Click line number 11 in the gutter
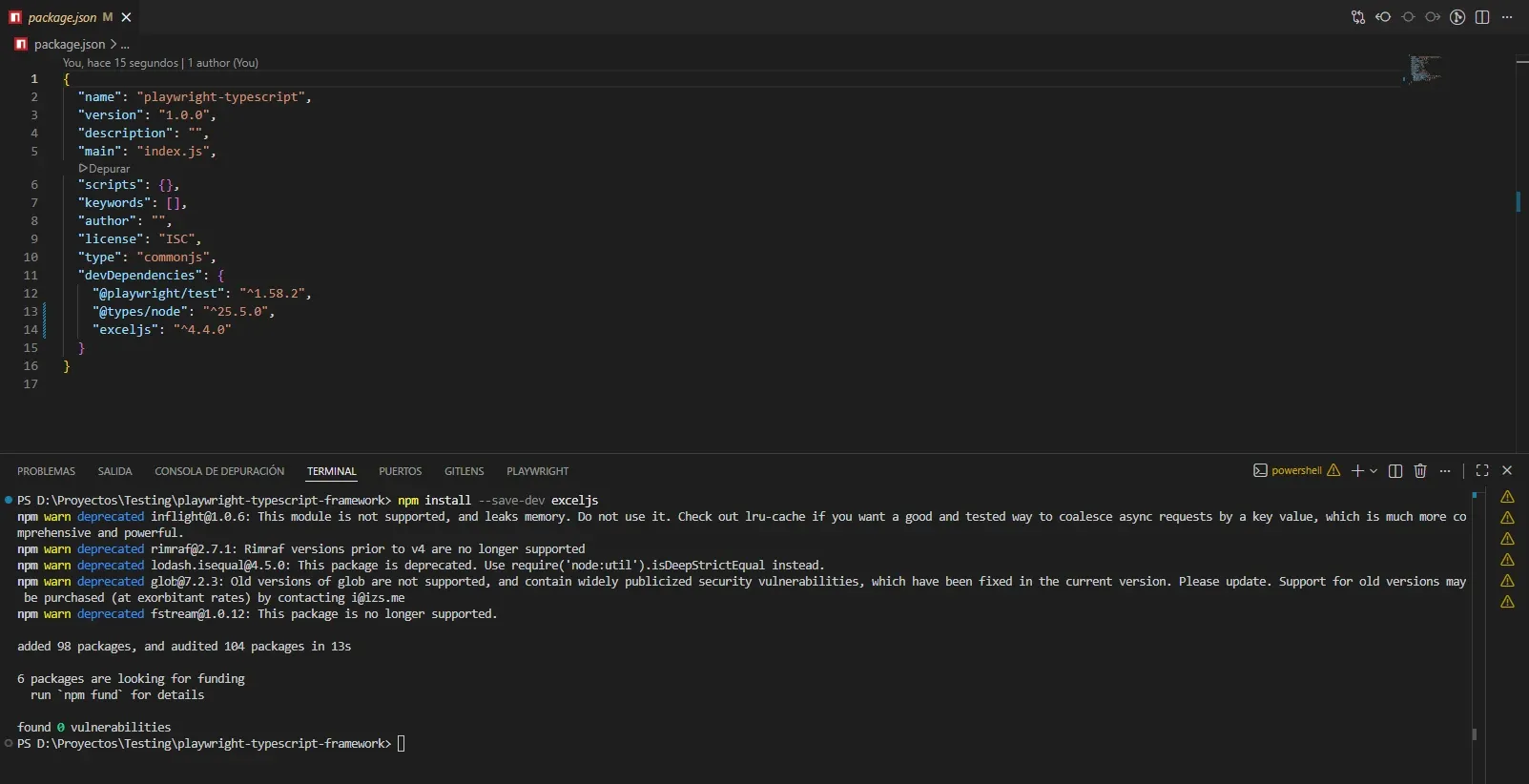Image resolution: width=1529 pixels, height=784 pixels. 31,275
